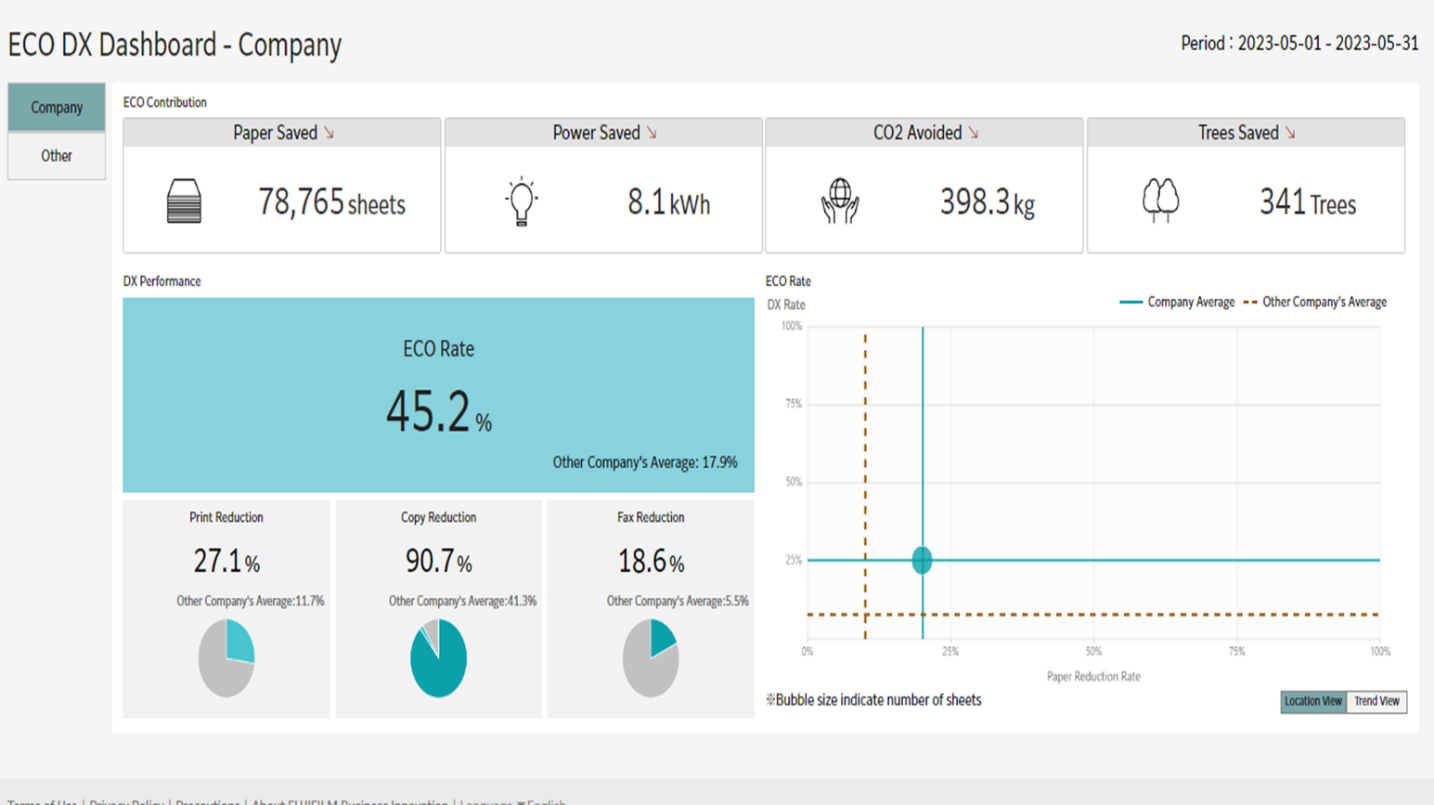Image resolution: width=1434 pixels, height=805 pixels.
Task: Click the down-trend arrow next to Paper Saved
Action: (x=329, y=133)
